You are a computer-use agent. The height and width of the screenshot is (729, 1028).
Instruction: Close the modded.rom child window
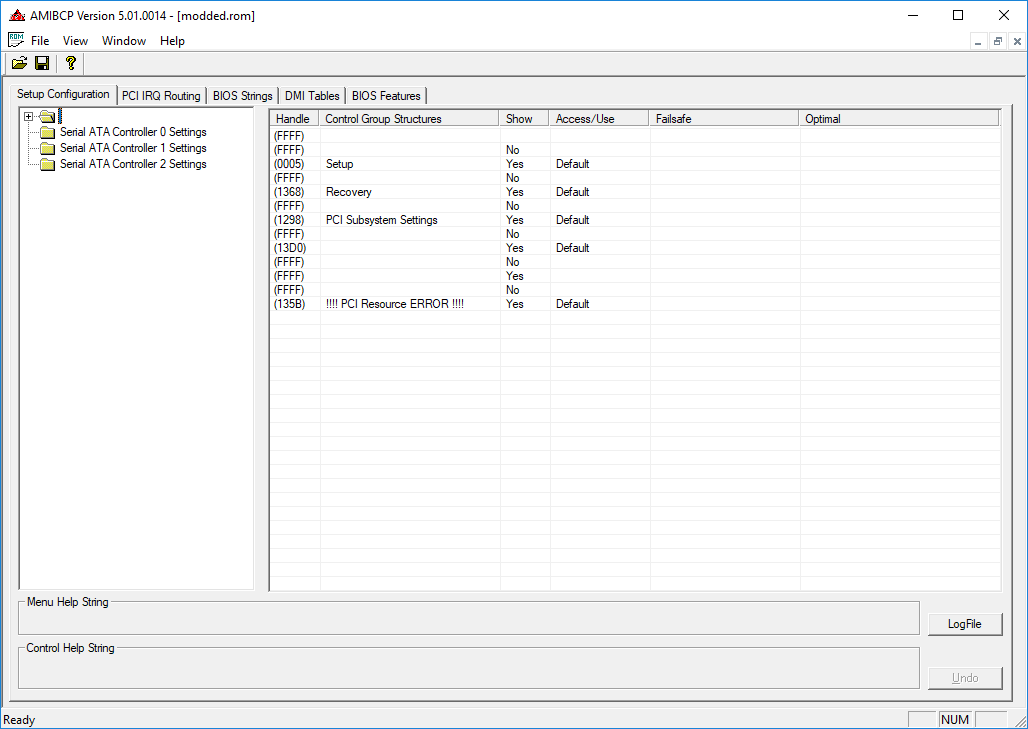click(1017, 41)
